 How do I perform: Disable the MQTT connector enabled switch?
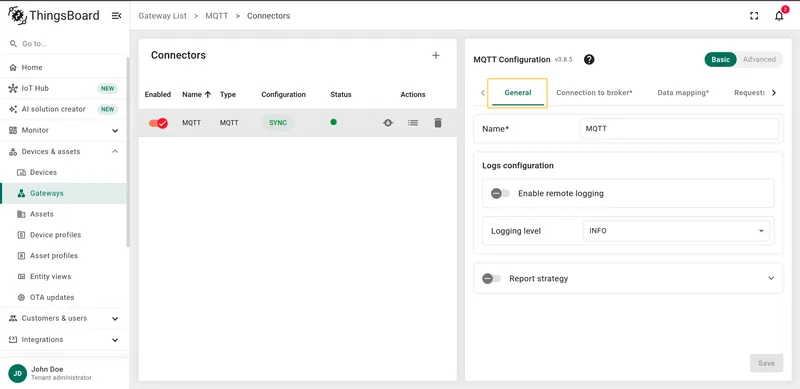pyautogui.click(x=158, y=123)
